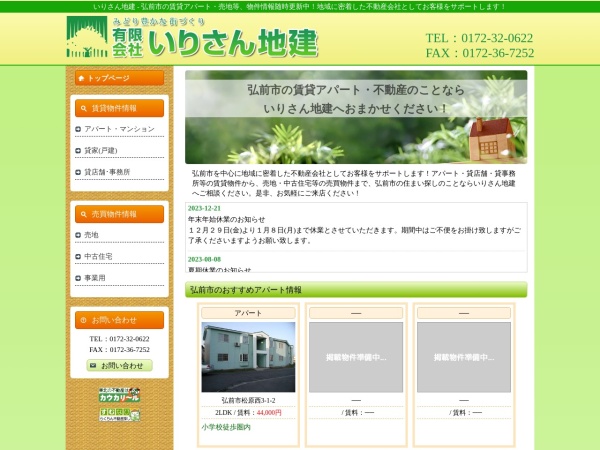Click sidebar TEL：0172-32-0622 text
Viewport: 600px width, 450px height.
point(119,339)
